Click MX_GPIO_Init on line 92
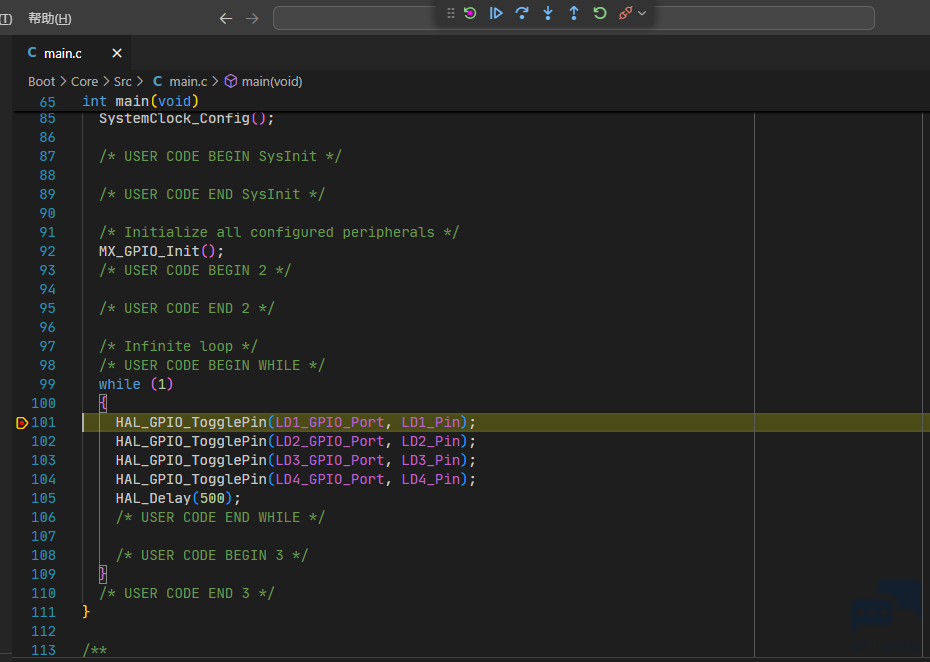Screen dimensions: 930x662 (x=149, y=251)
